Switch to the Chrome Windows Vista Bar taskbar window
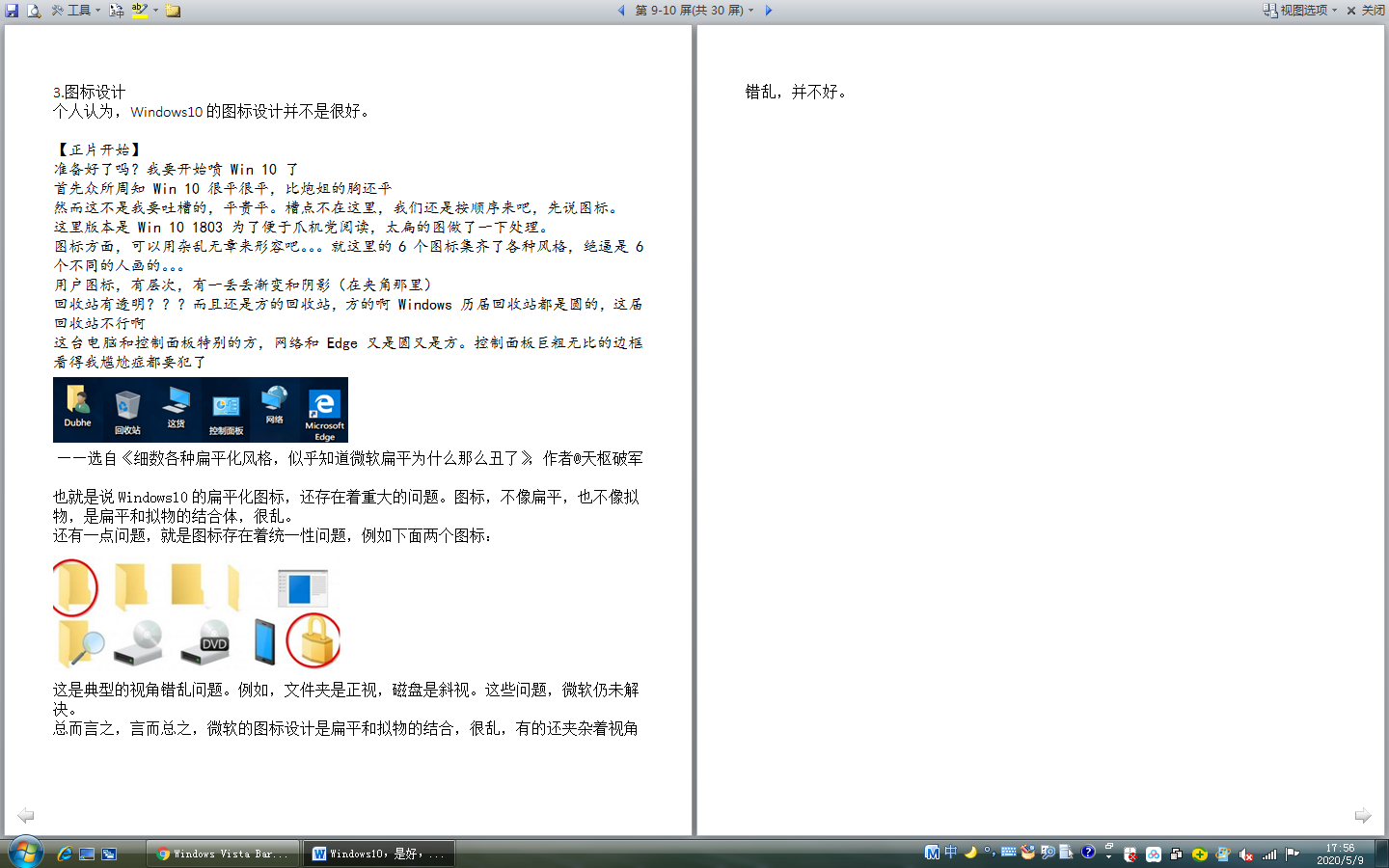1389x868 pixels. coord(223,854)
